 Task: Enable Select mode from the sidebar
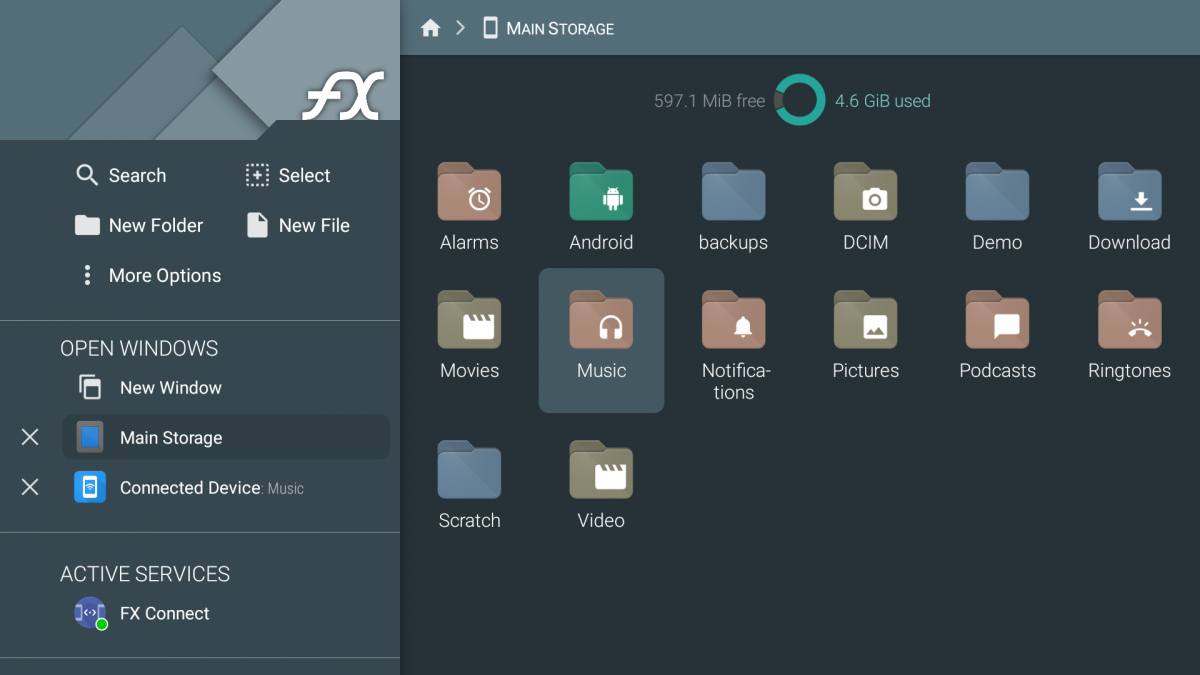click(x=287, y=175)
